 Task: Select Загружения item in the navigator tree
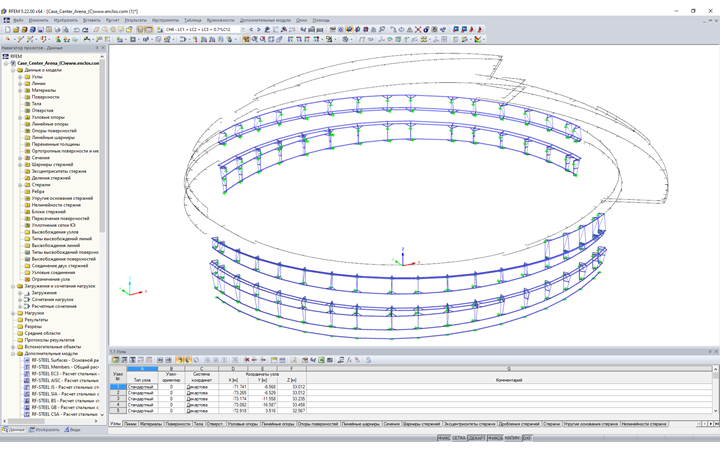pos(44,292)
